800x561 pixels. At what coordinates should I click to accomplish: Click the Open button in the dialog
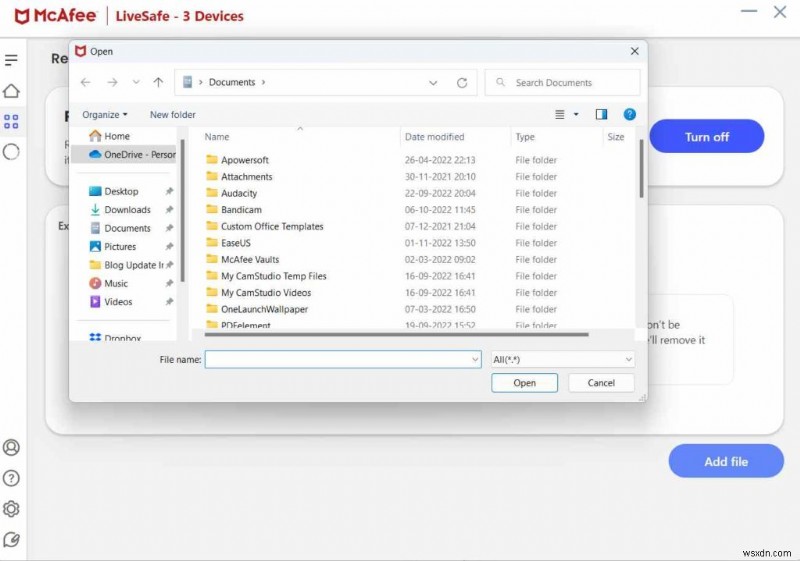(524, 382)
